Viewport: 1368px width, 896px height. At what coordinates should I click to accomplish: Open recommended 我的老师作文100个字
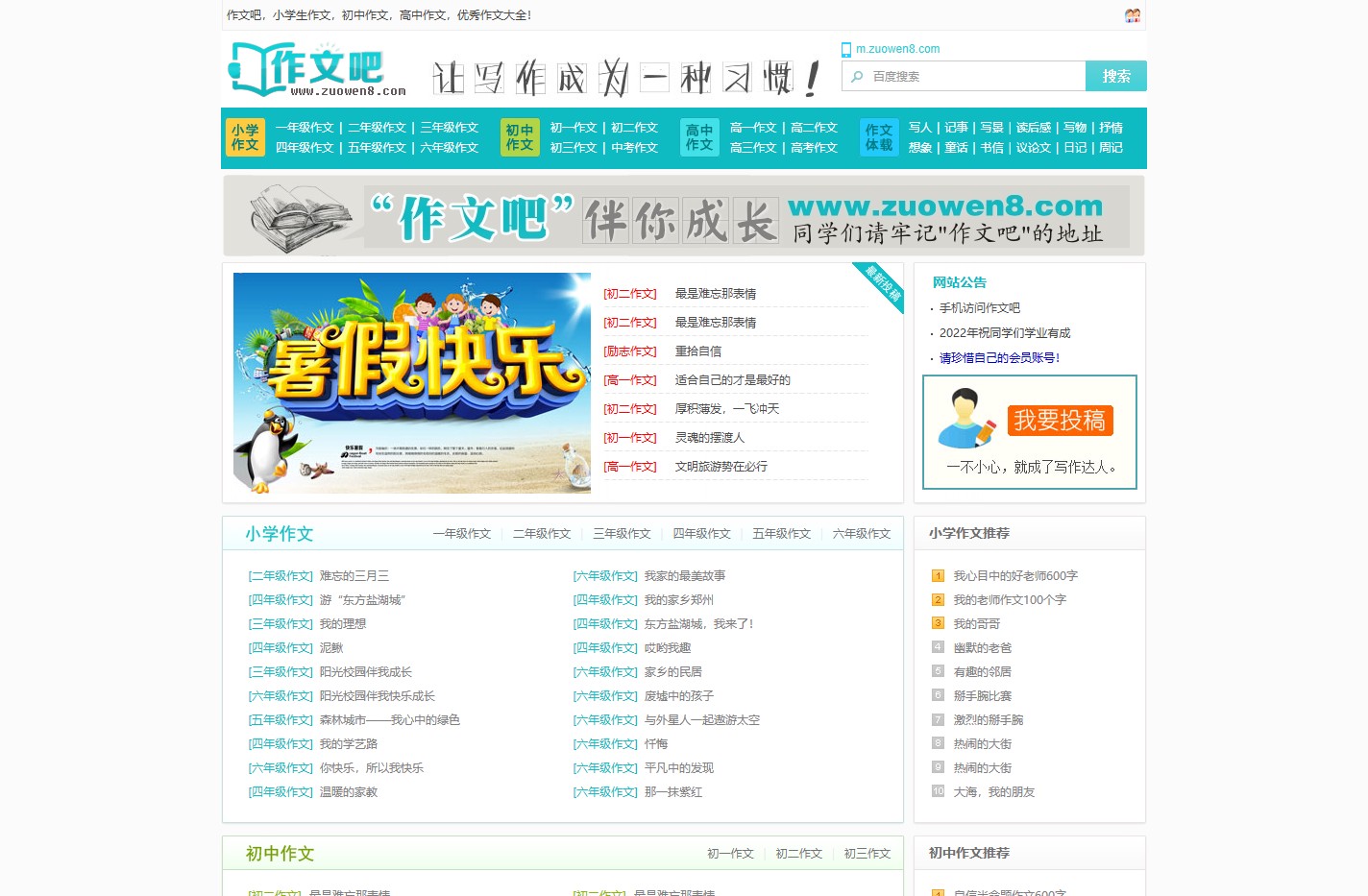click(1010, 600)
